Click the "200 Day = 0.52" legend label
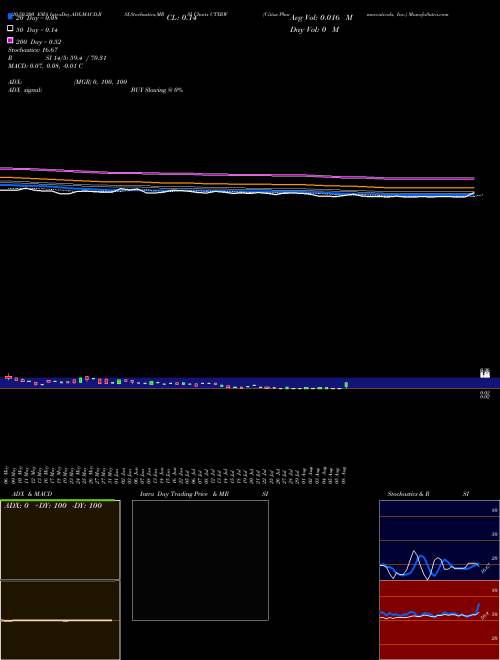 coord(38,42)
